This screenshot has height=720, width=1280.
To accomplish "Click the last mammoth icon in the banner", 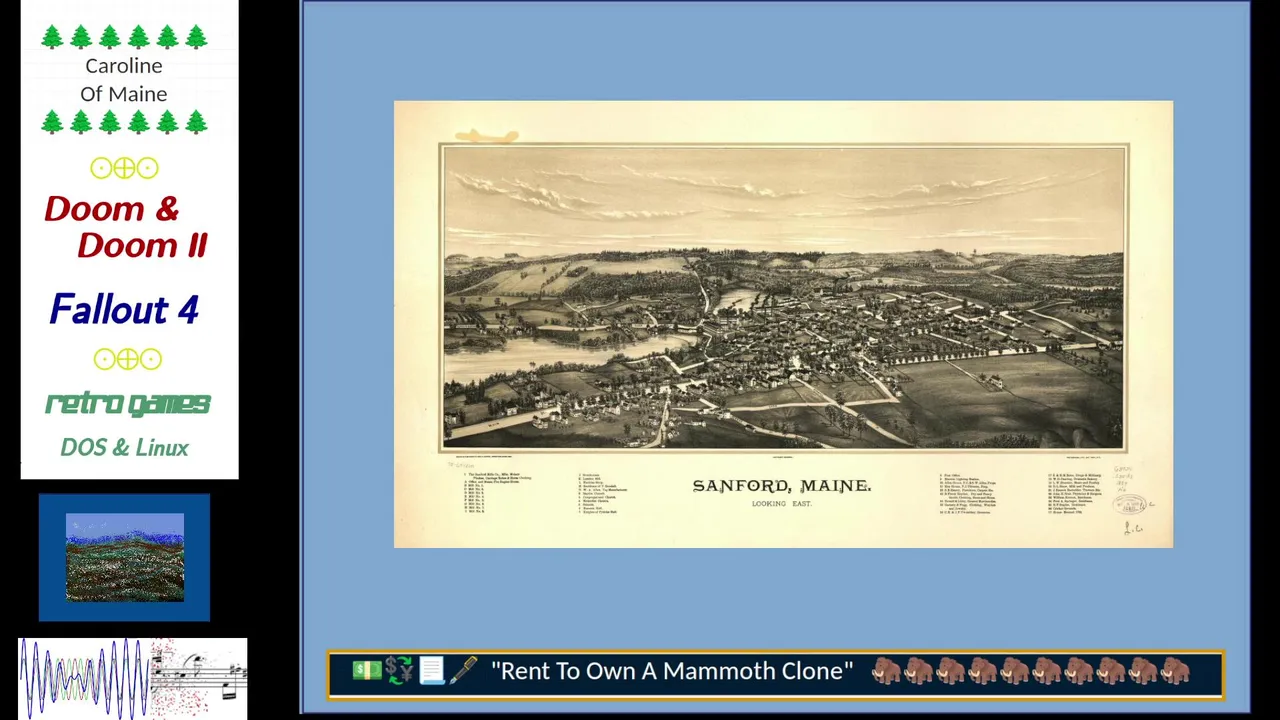I will [x=1175, y=670].
